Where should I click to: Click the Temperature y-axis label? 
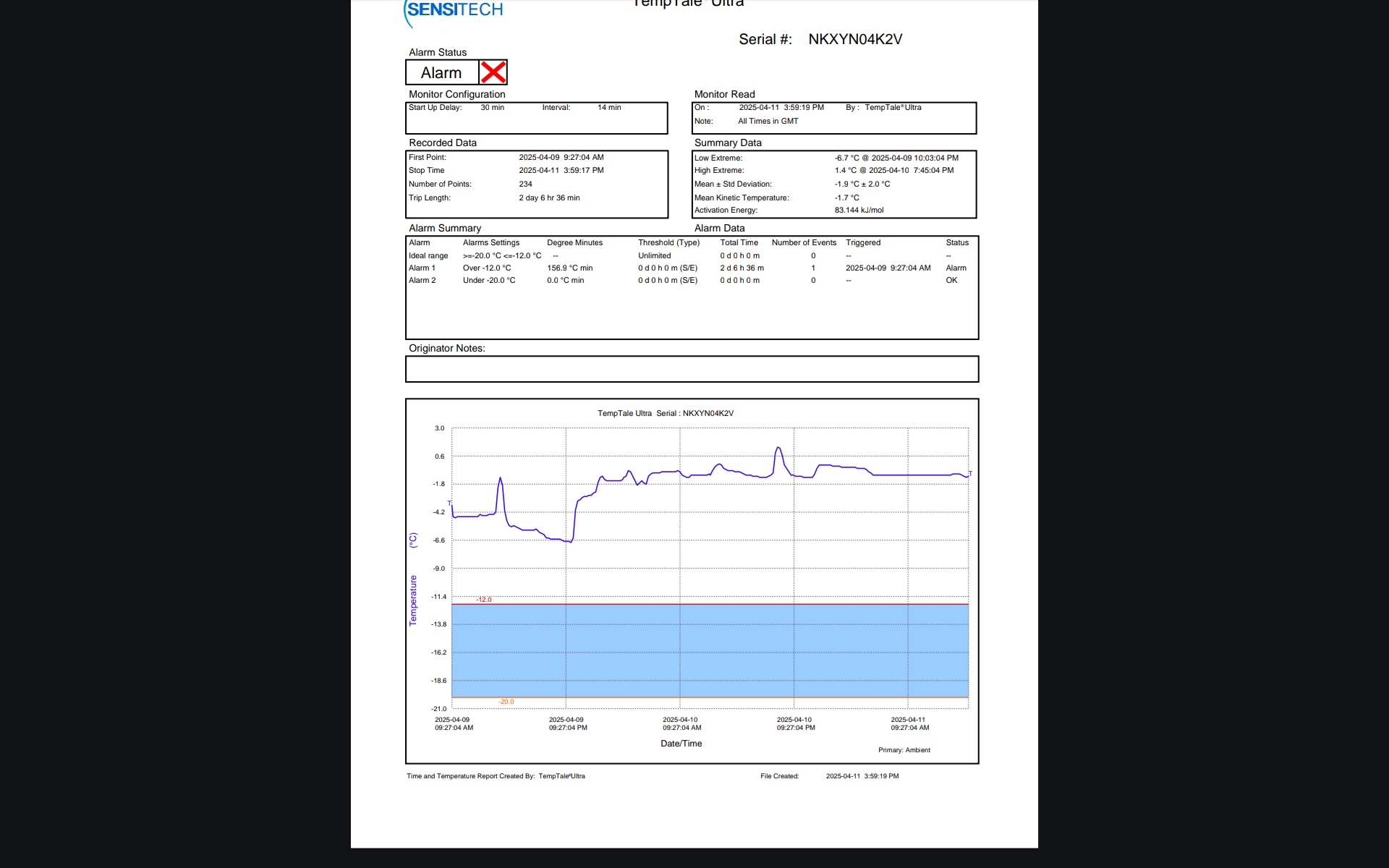click(413, 600)
